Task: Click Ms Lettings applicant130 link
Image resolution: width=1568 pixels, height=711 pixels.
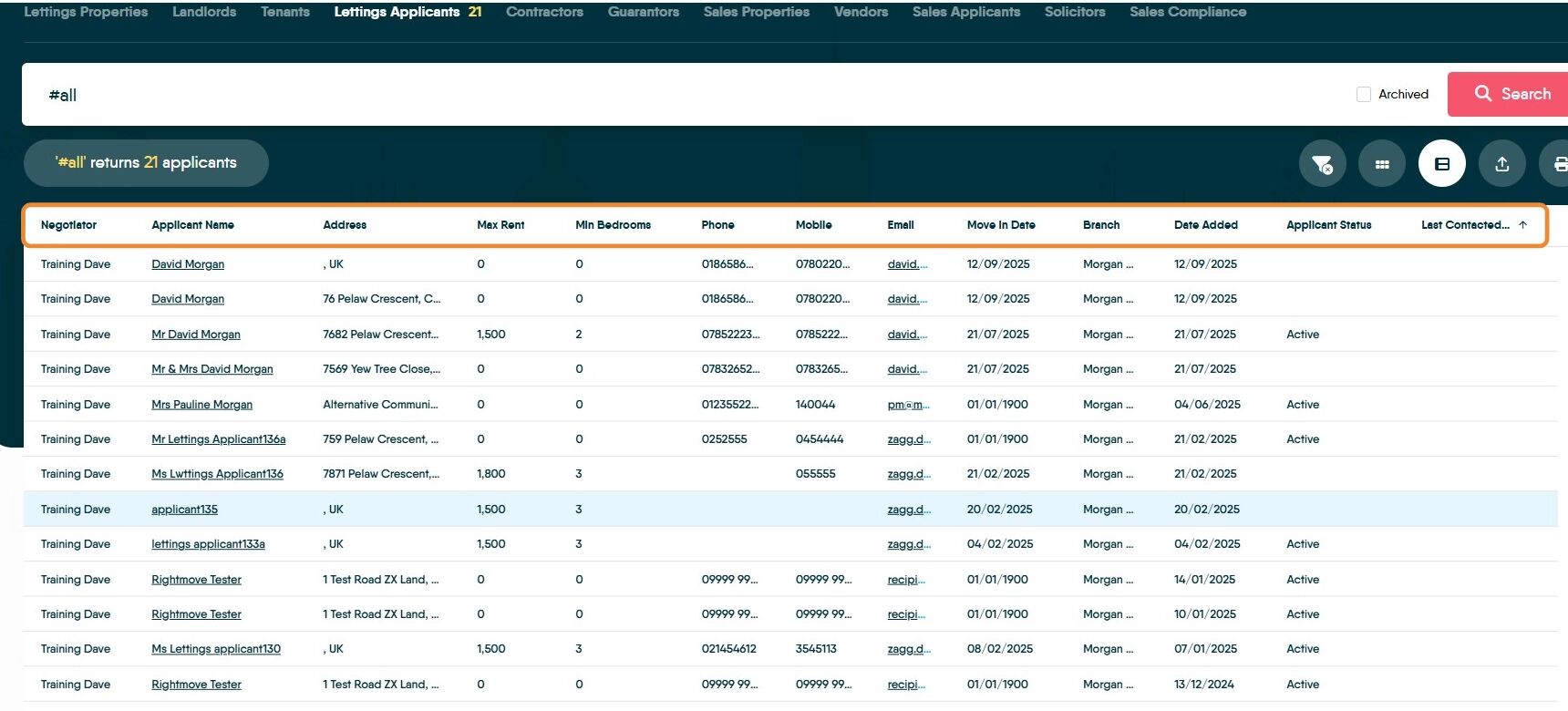Action: (x=216, y=649)
